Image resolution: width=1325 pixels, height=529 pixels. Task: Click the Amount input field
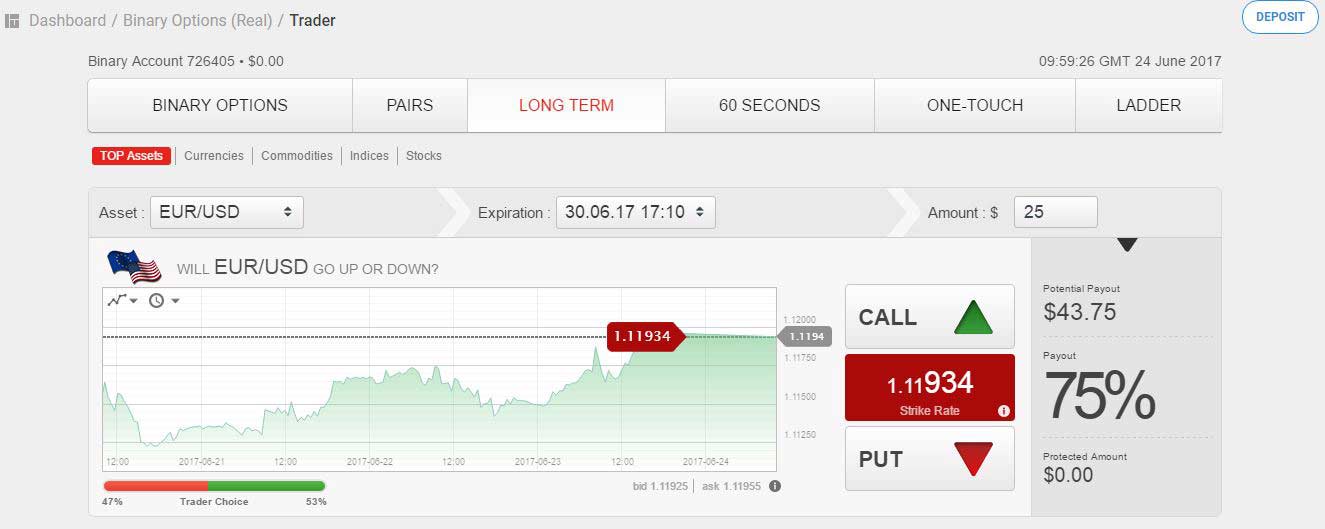(1056, 212)
